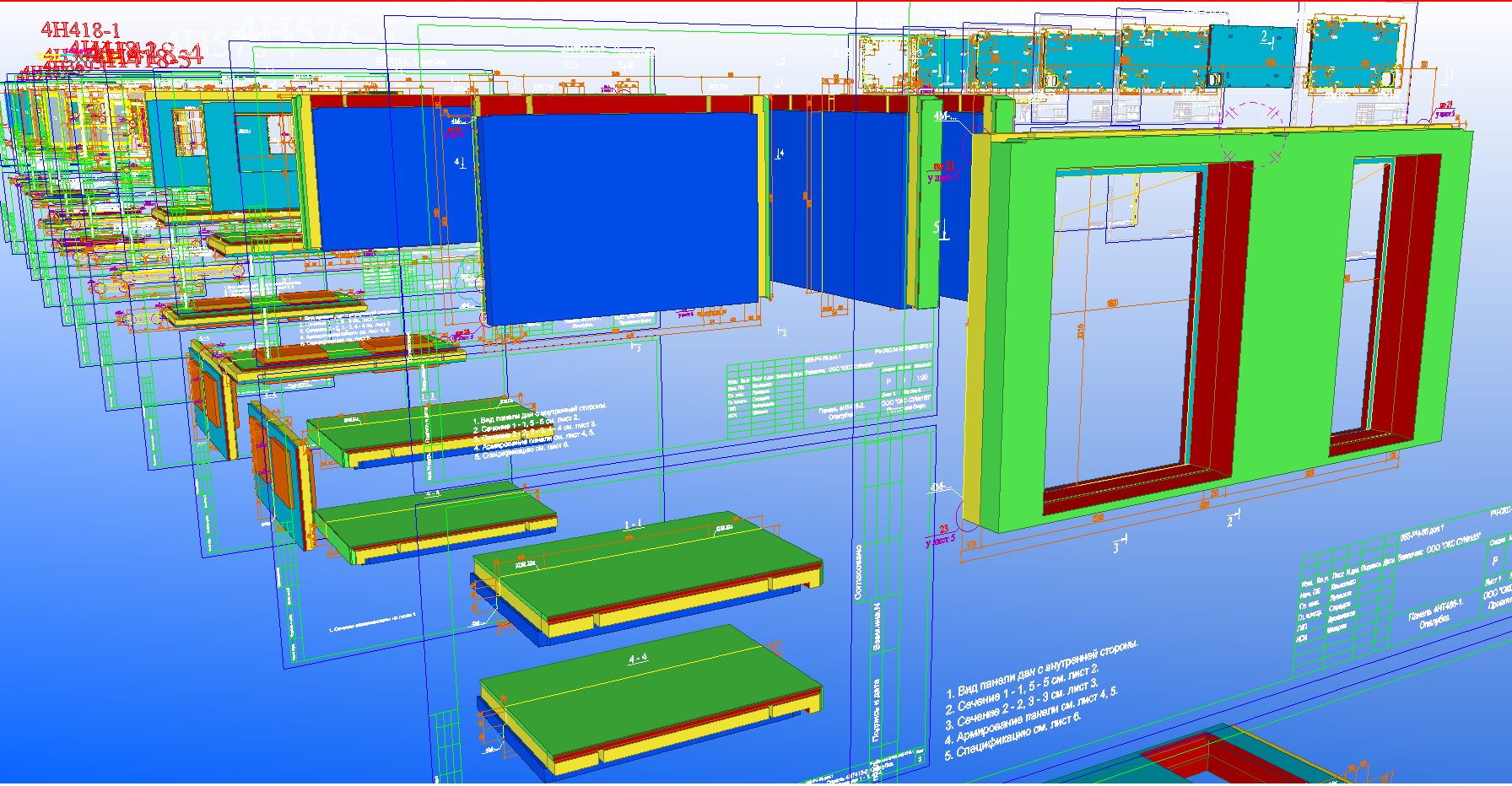This screenshot has height=786, width=1512.
Task: Select the magenta dashed detail circle on green panel
Action: (1253, 135)
